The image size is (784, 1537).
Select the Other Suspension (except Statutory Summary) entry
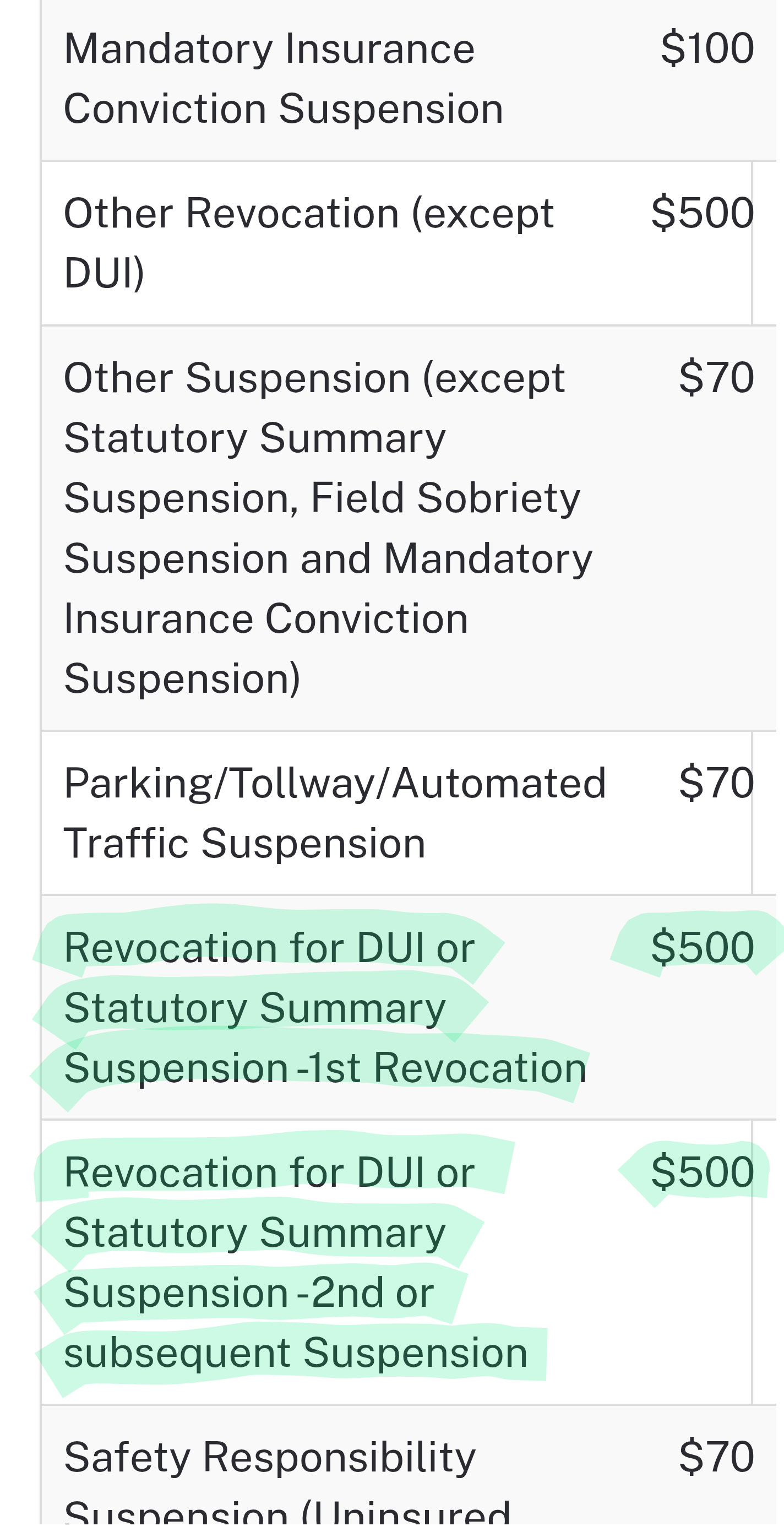(328, 528)
